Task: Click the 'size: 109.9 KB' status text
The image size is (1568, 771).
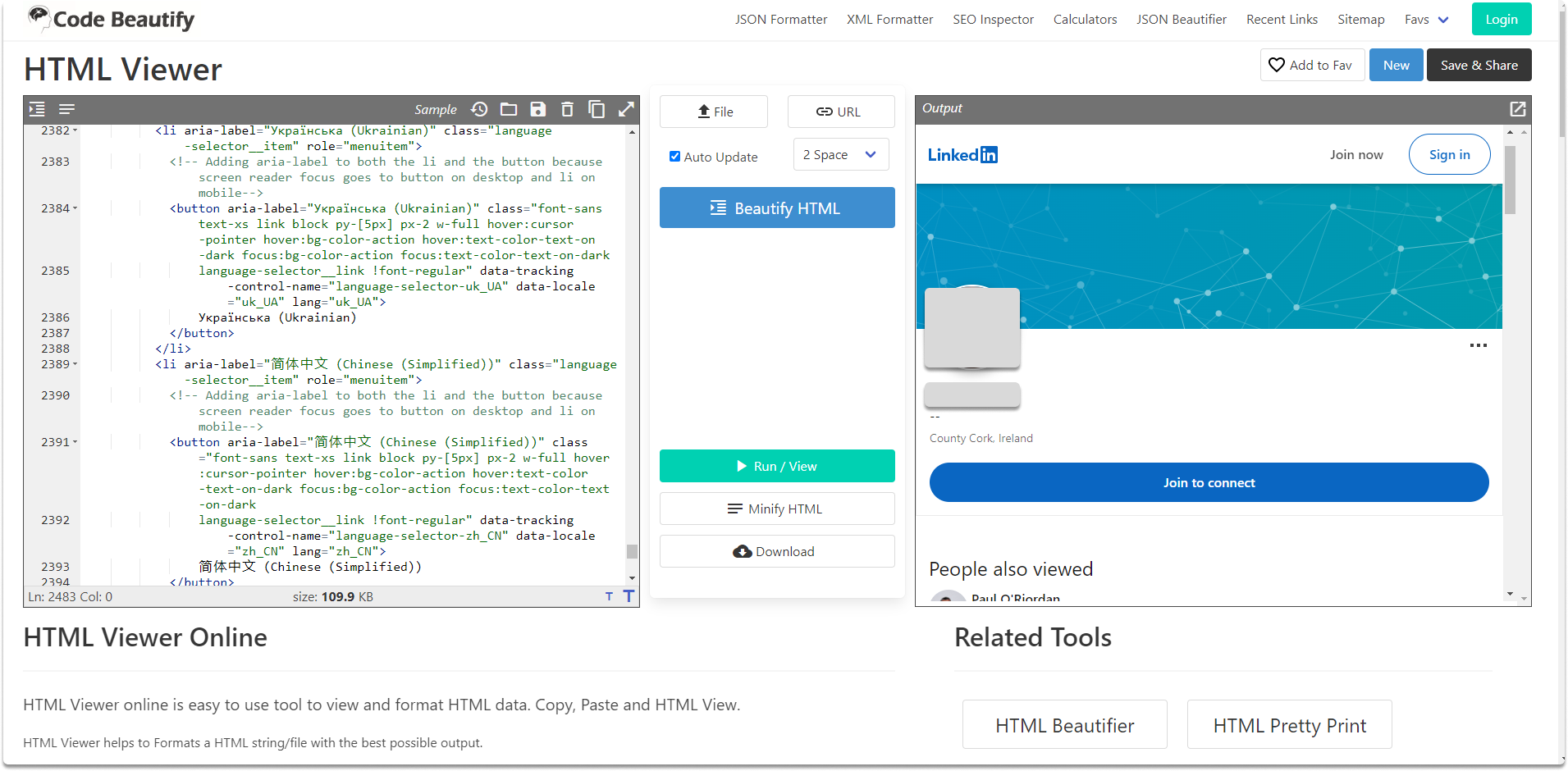Action: coord(333,597)
